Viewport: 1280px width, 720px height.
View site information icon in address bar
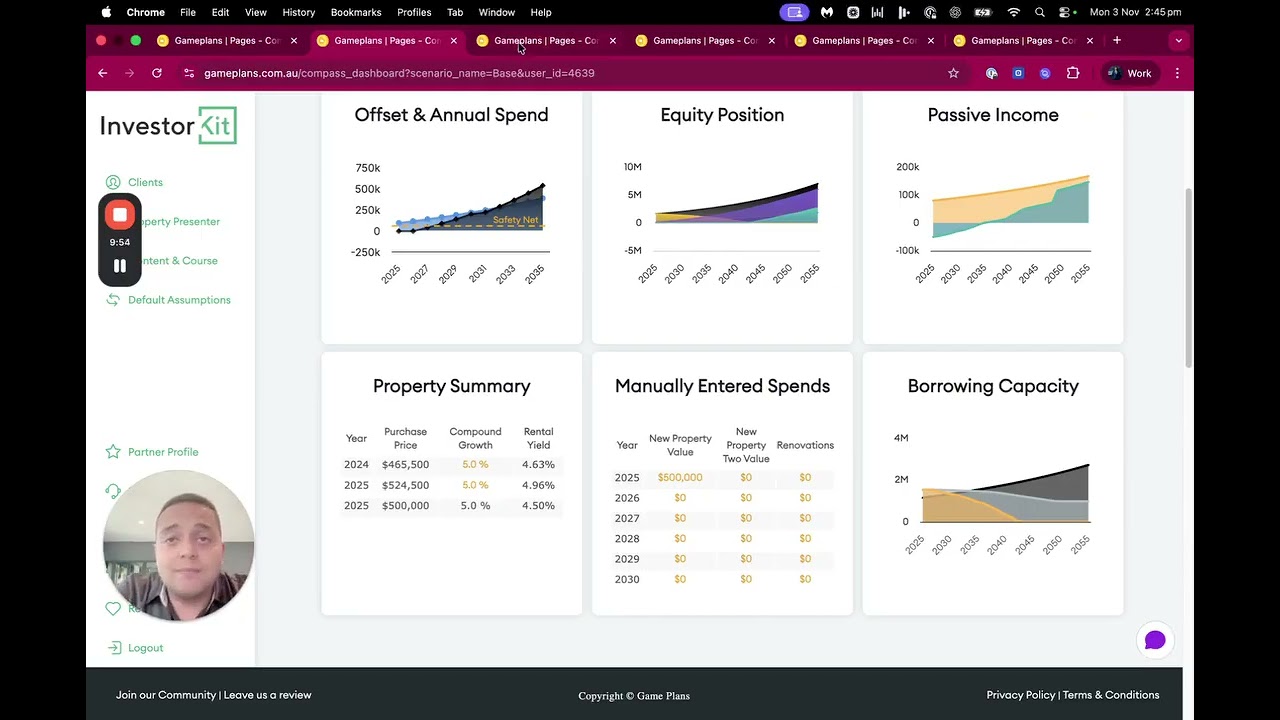[189, 73]
